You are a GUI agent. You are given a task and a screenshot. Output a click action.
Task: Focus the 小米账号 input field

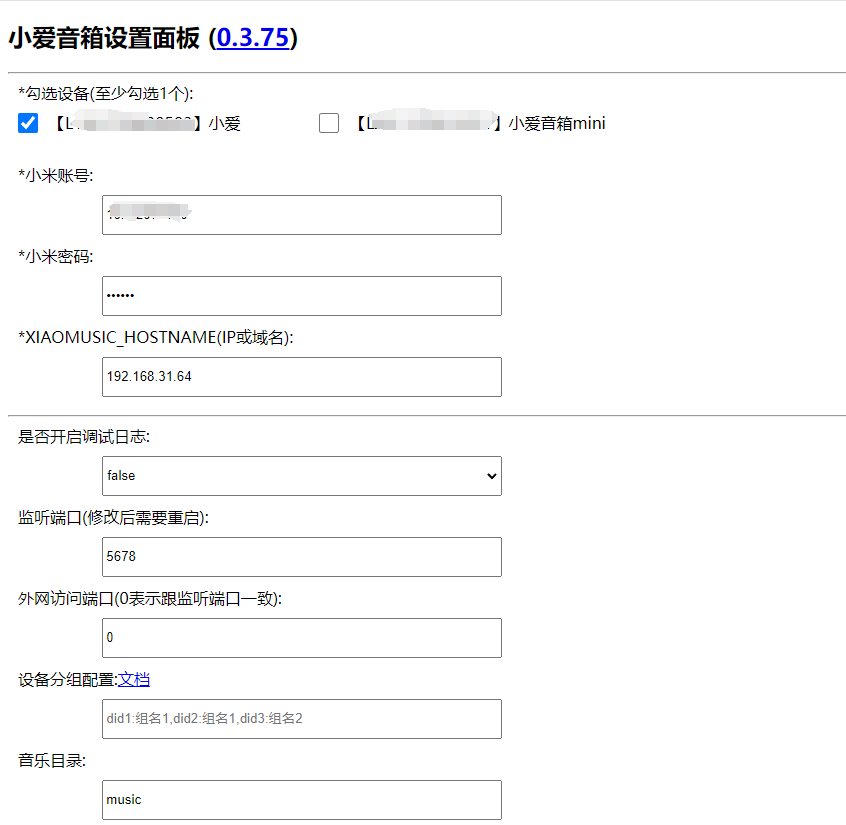point(301,215)
